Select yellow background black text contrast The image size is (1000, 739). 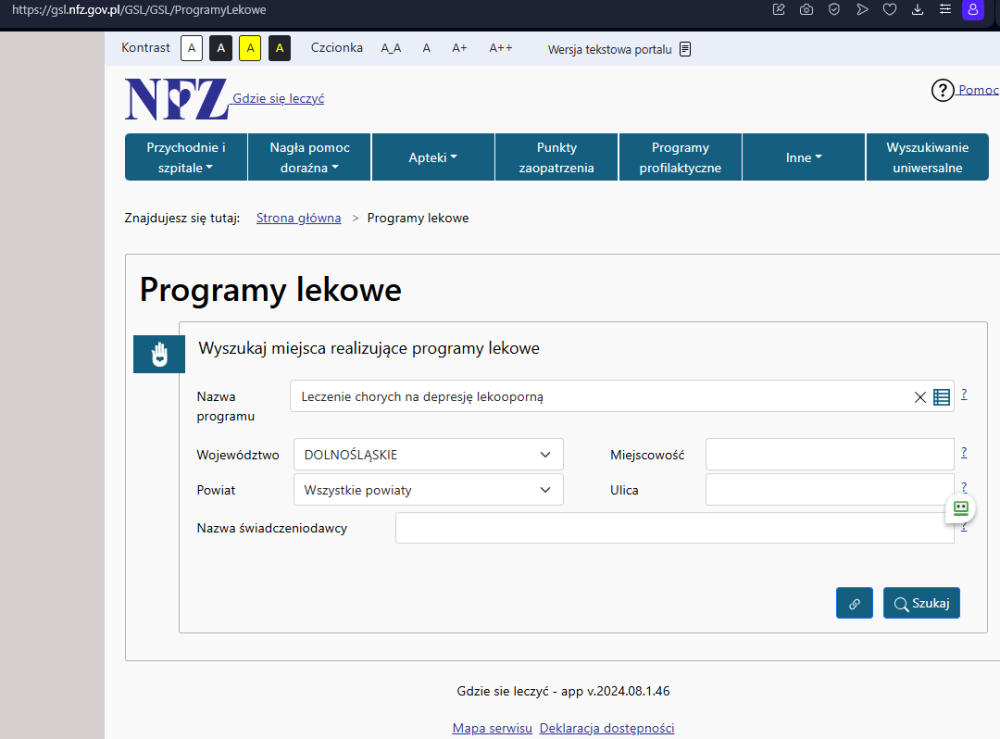pyautogui.click(x=250, y=48)
